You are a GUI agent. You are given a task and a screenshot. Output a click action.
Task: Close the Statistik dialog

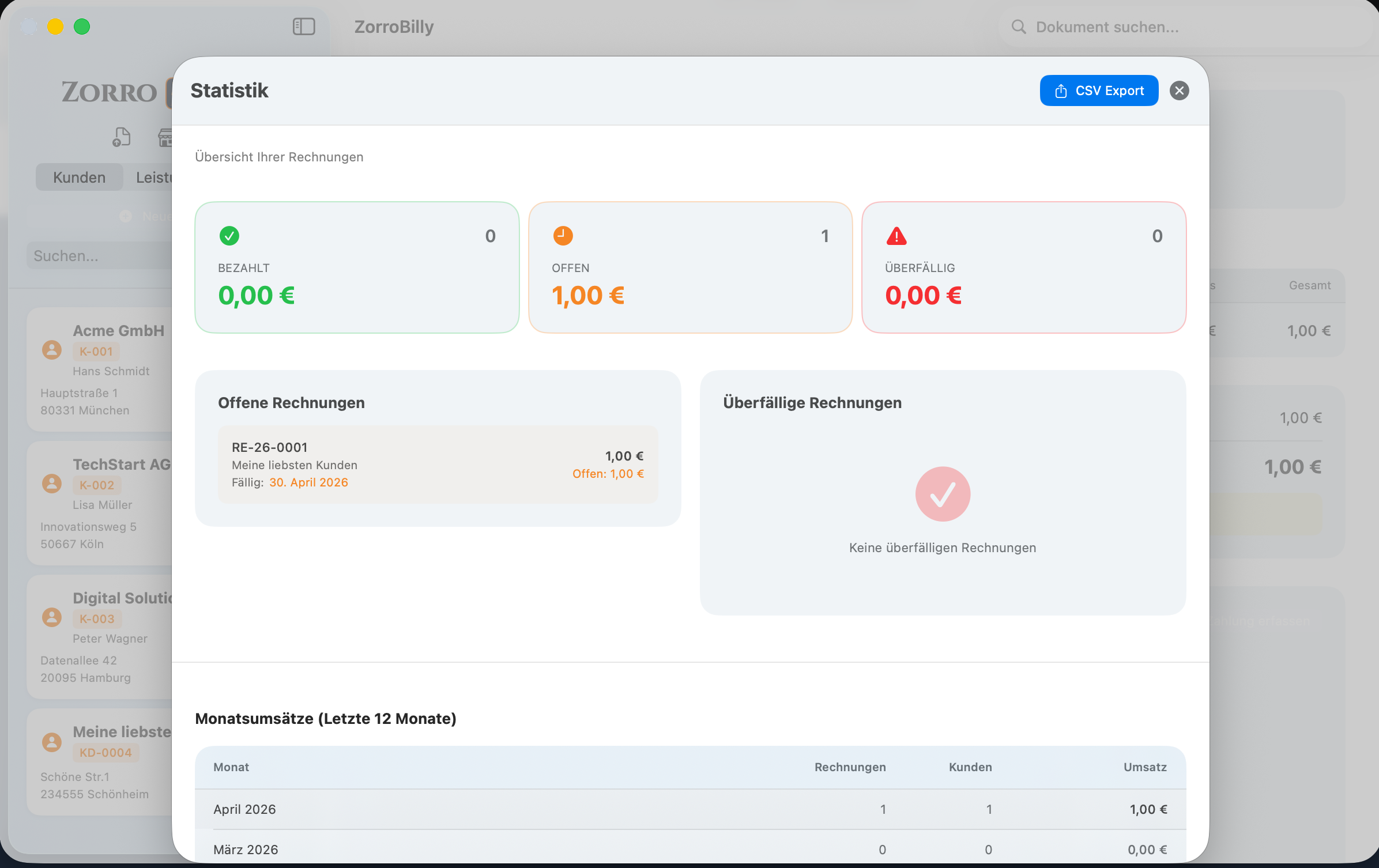1179,90
